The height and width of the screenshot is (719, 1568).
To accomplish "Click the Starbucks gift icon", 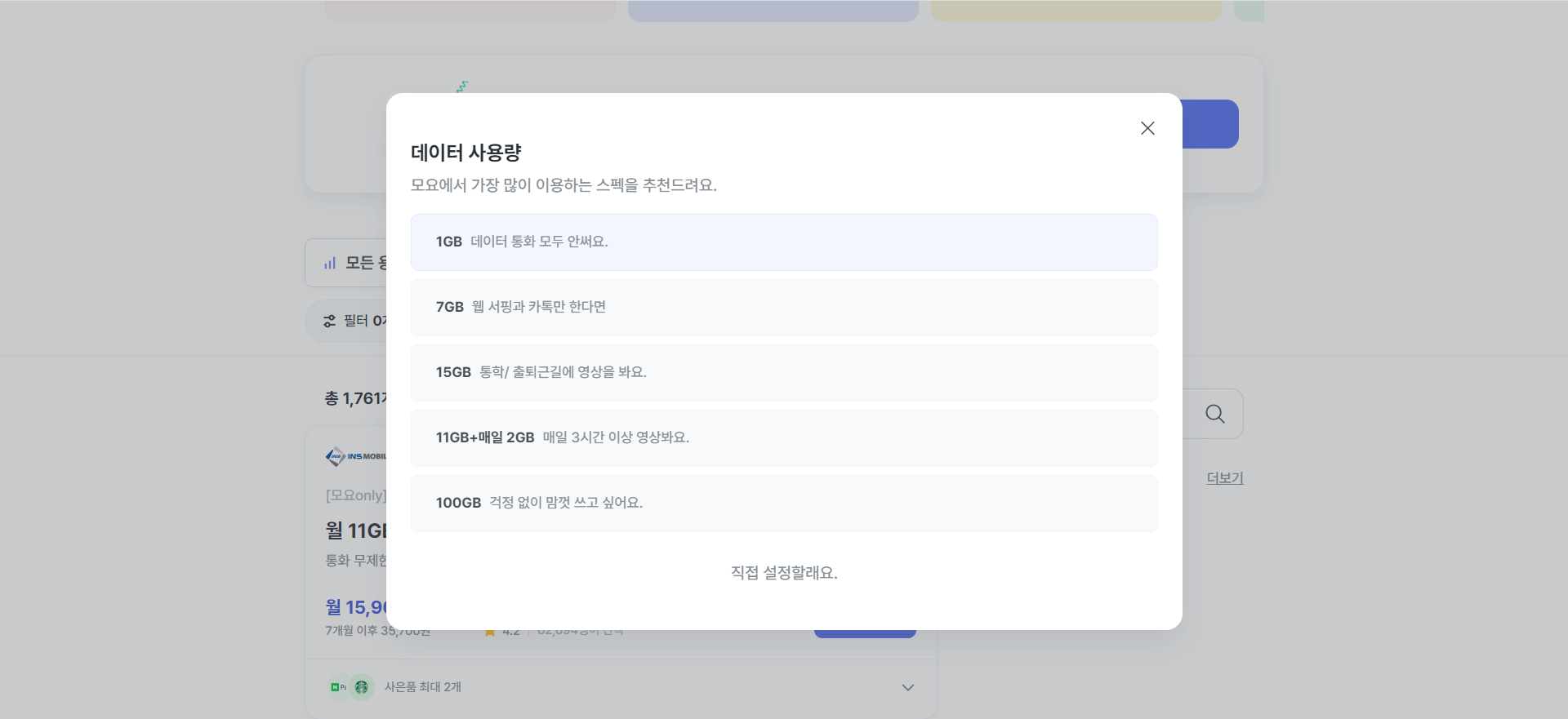I will (x=362, y=687).
